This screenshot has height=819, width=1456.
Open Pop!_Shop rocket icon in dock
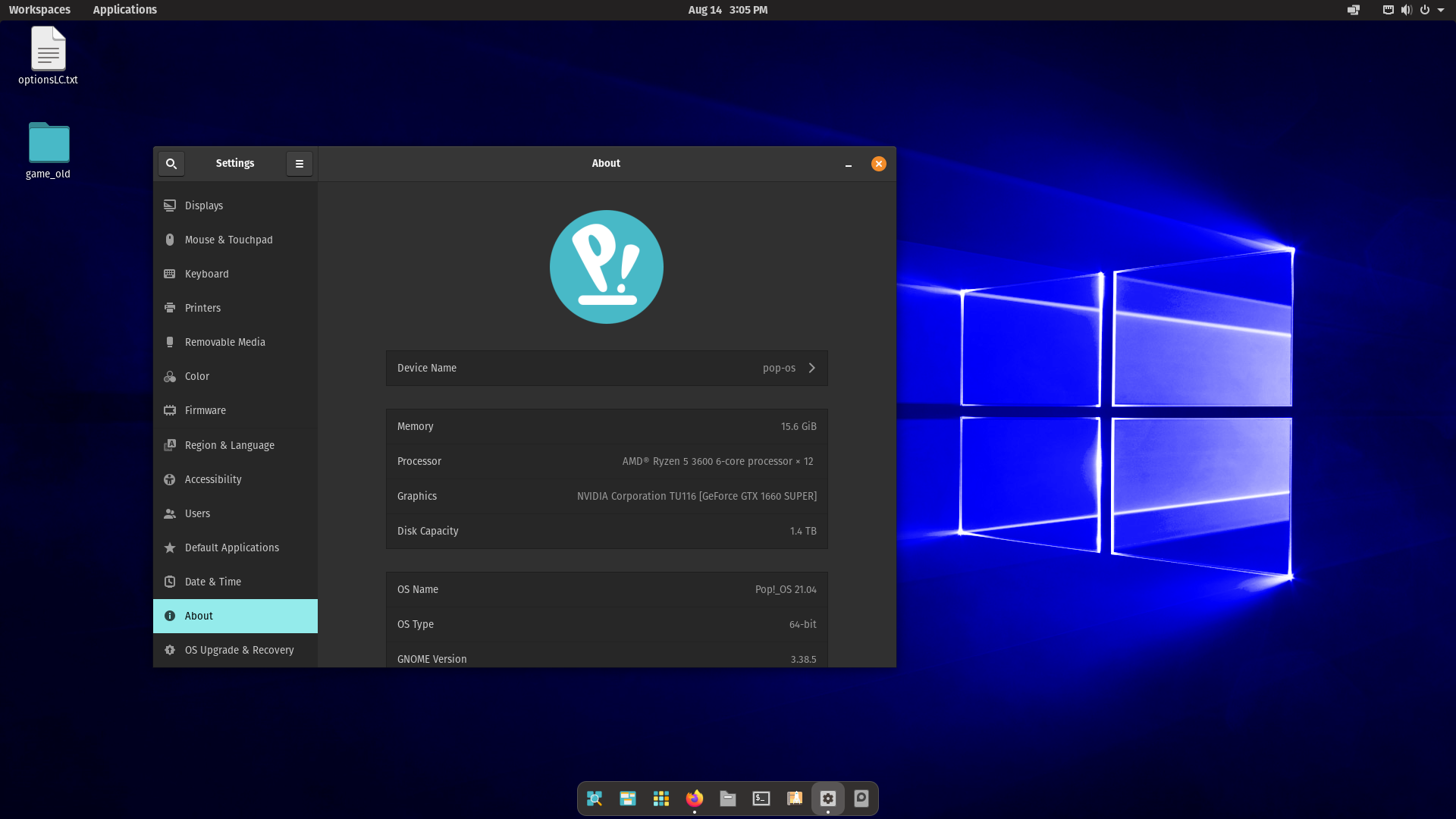point(794,798)
